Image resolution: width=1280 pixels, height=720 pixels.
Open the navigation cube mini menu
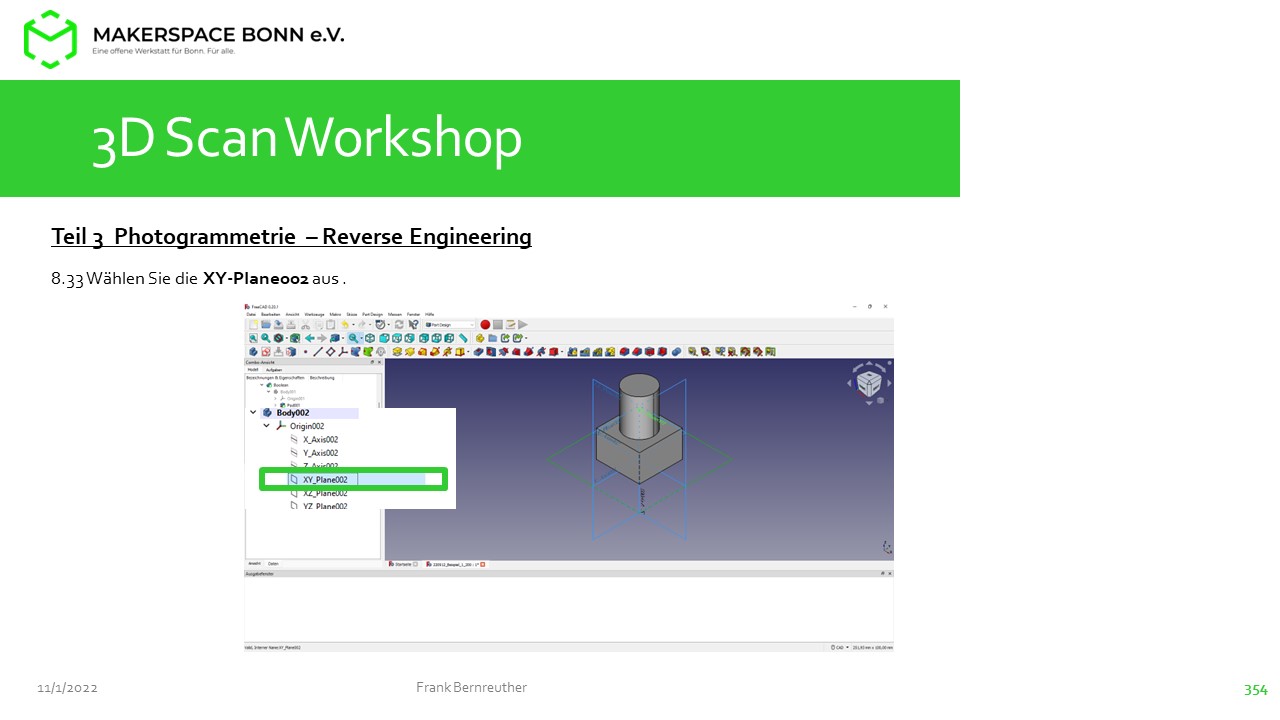coord(880,400)
